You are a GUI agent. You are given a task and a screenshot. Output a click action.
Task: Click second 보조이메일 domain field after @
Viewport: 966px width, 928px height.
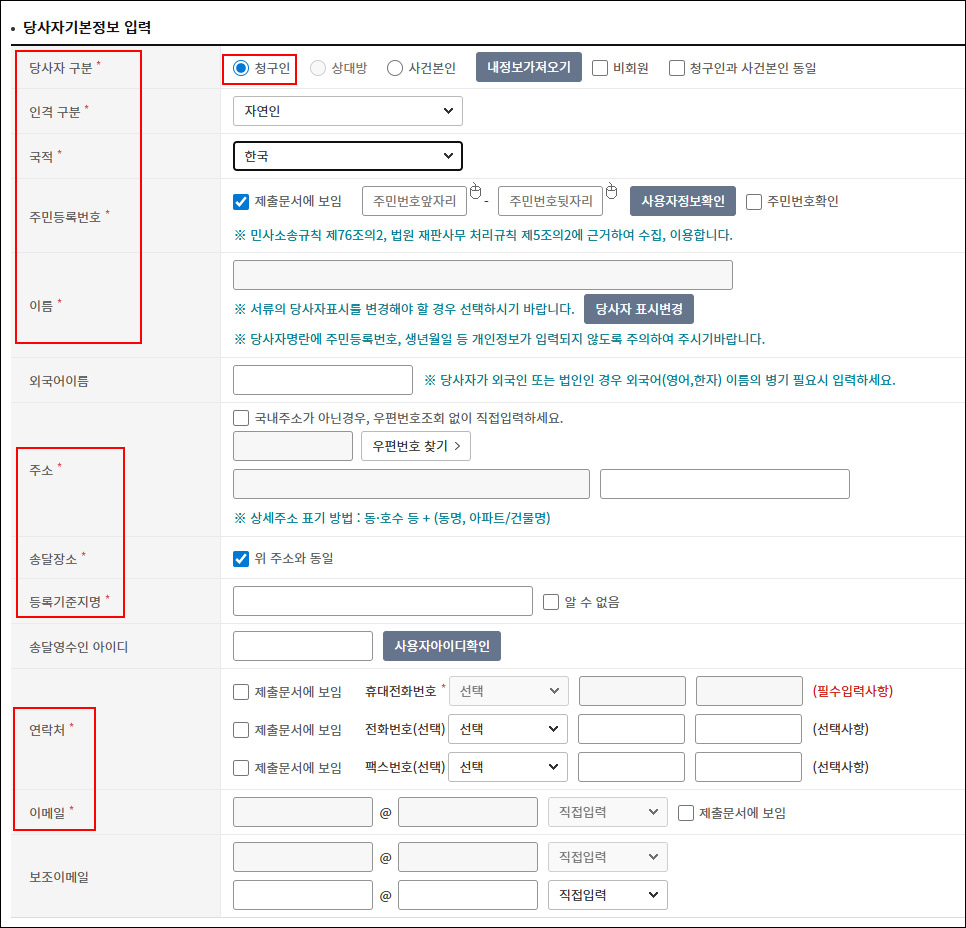tap(468, 895)
